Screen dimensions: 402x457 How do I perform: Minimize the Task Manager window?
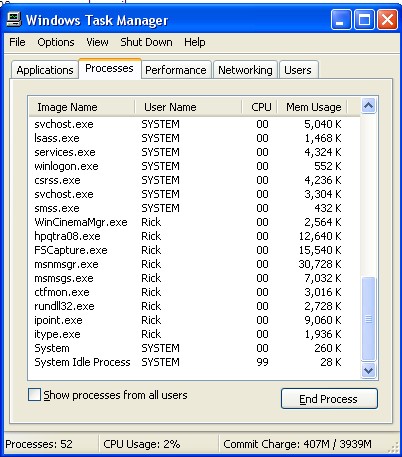[x=341, y=20]
